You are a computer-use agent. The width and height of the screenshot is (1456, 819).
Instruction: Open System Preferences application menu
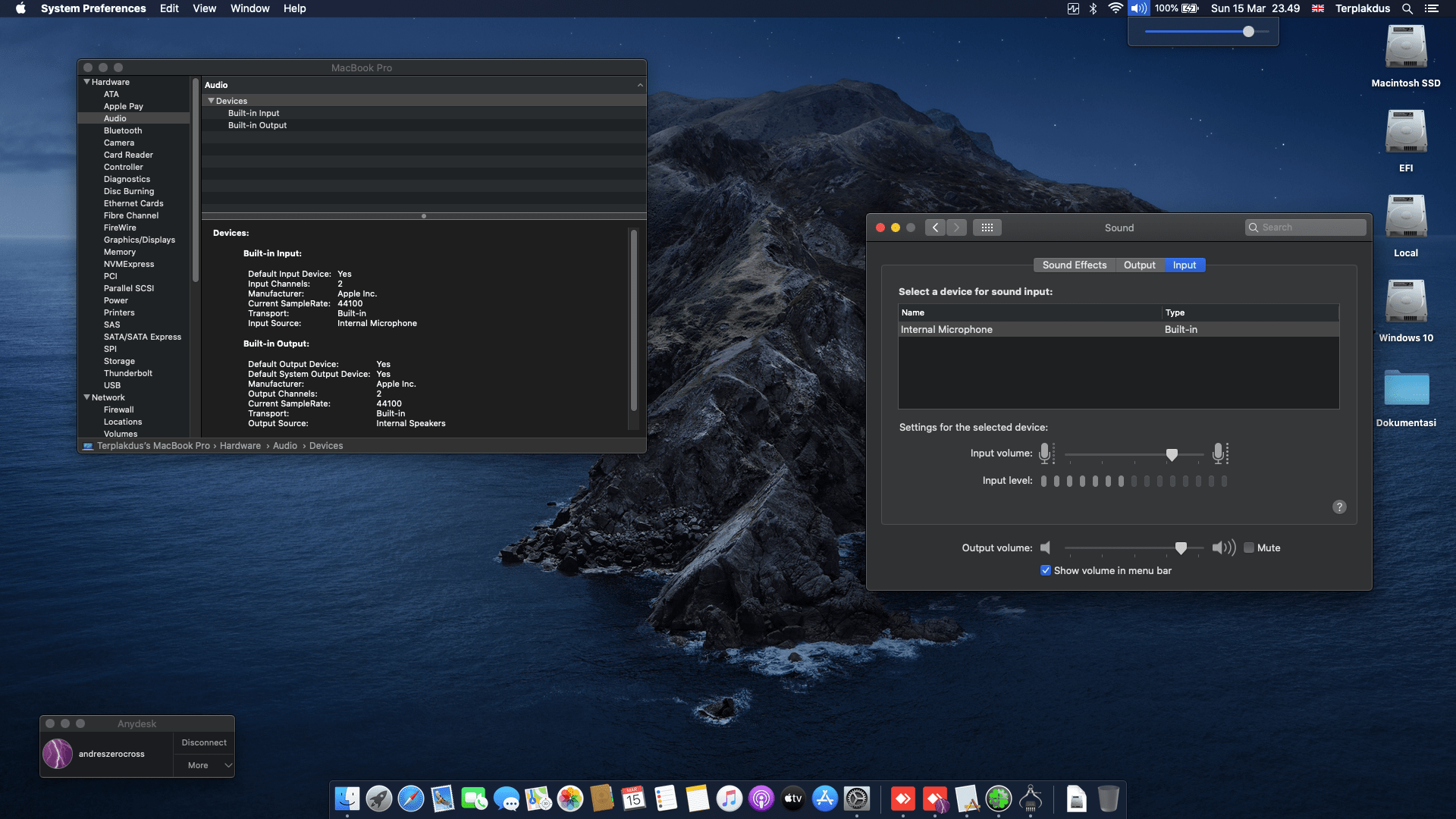pyautogui.click(x=93, y=8)
